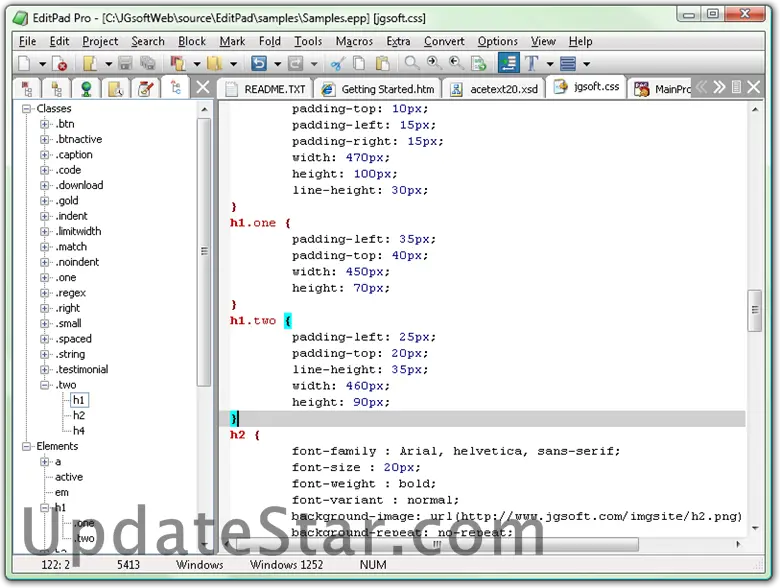
Task: Toggle the highlighted indent toolbar button
Action: pos(508,64)
